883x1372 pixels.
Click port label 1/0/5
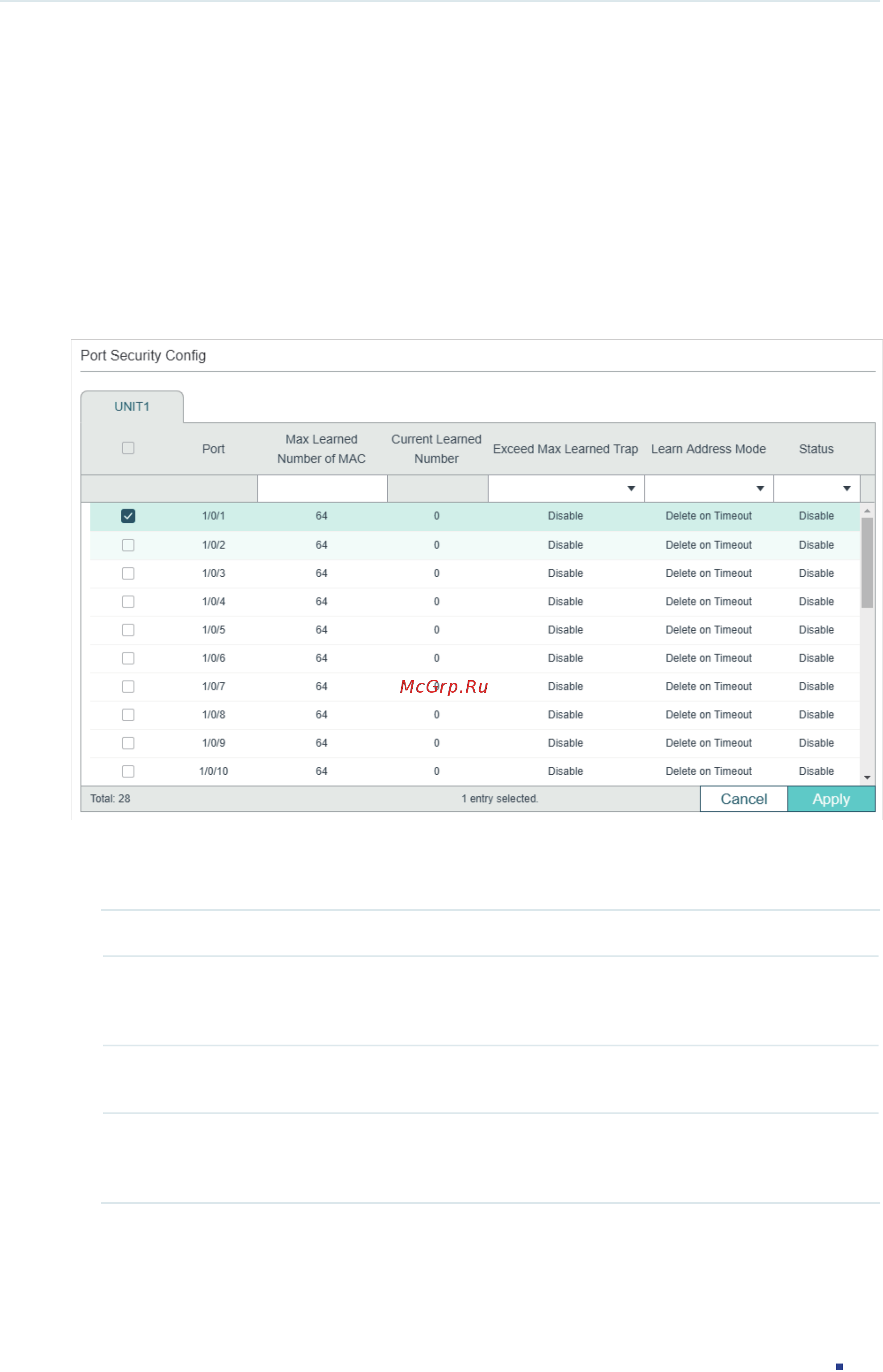point(213,630)
